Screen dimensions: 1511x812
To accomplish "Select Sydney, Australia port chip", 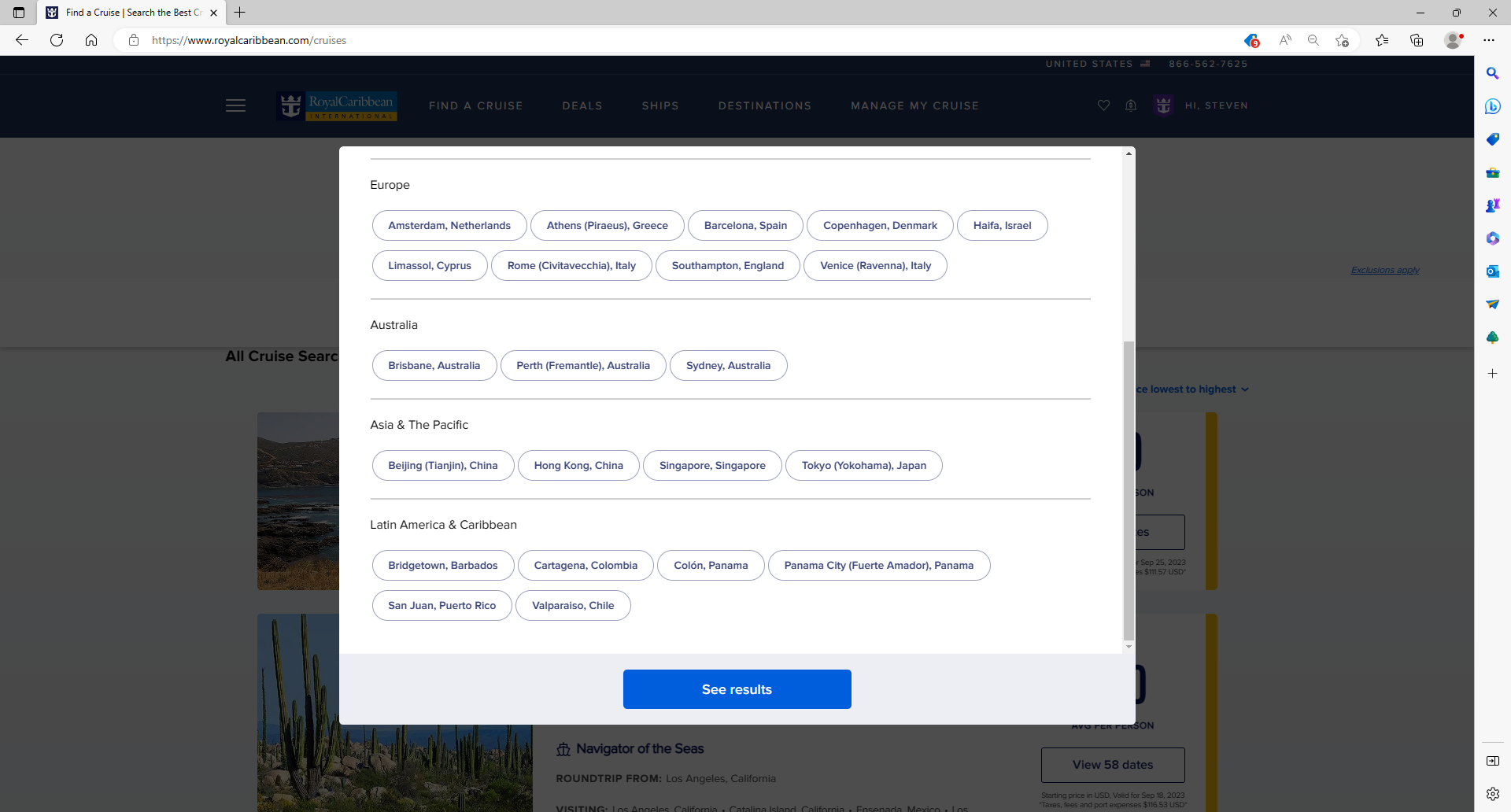I will pos(728,365).
